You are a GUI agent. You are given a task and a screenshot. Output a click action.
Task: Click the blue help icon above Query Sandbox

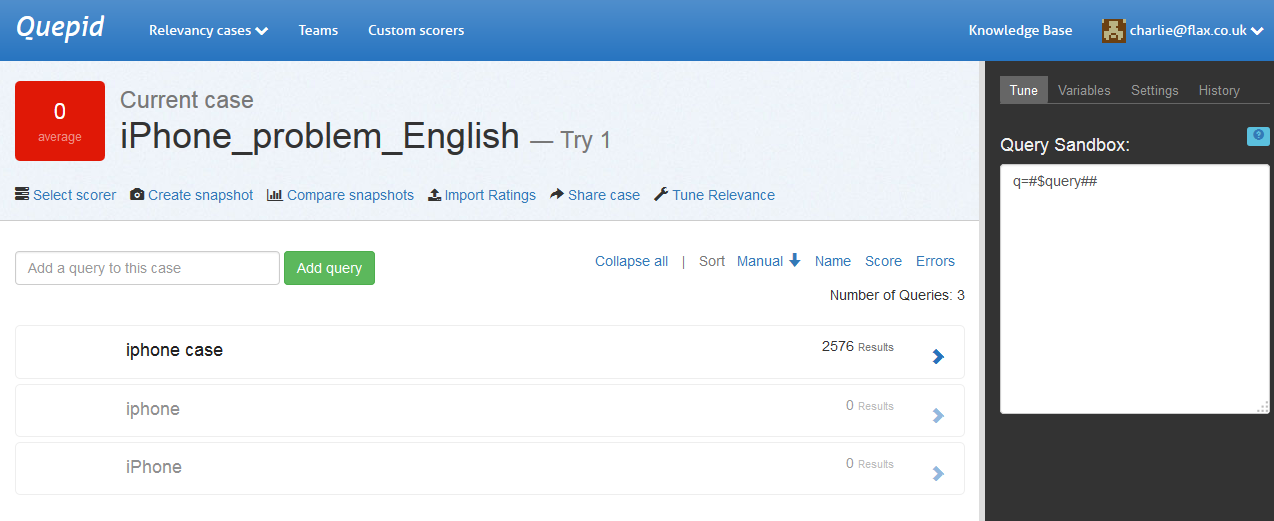[x=1258, y=136]
